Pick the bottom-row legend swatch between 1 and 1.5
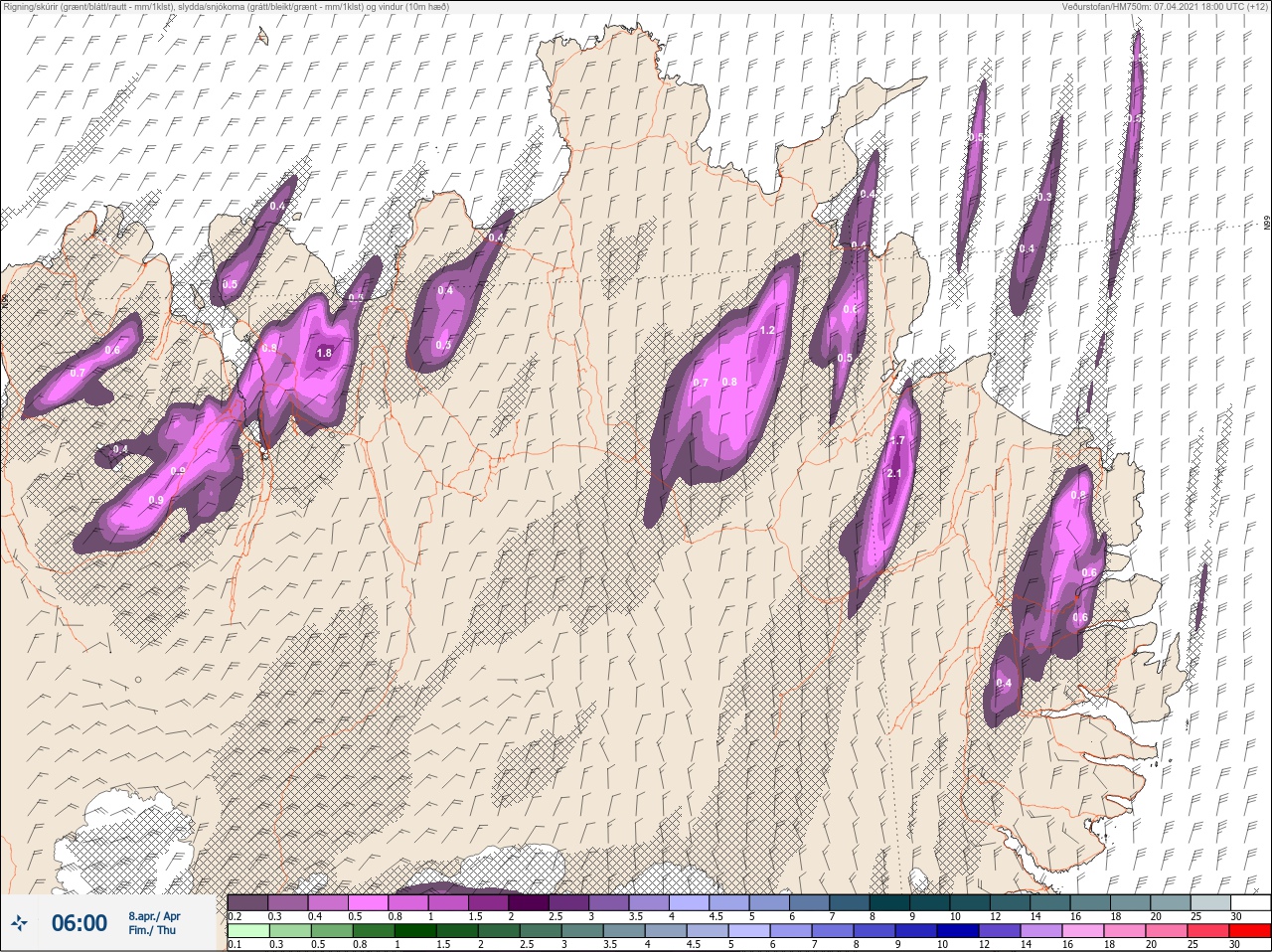 pos(415,931)
